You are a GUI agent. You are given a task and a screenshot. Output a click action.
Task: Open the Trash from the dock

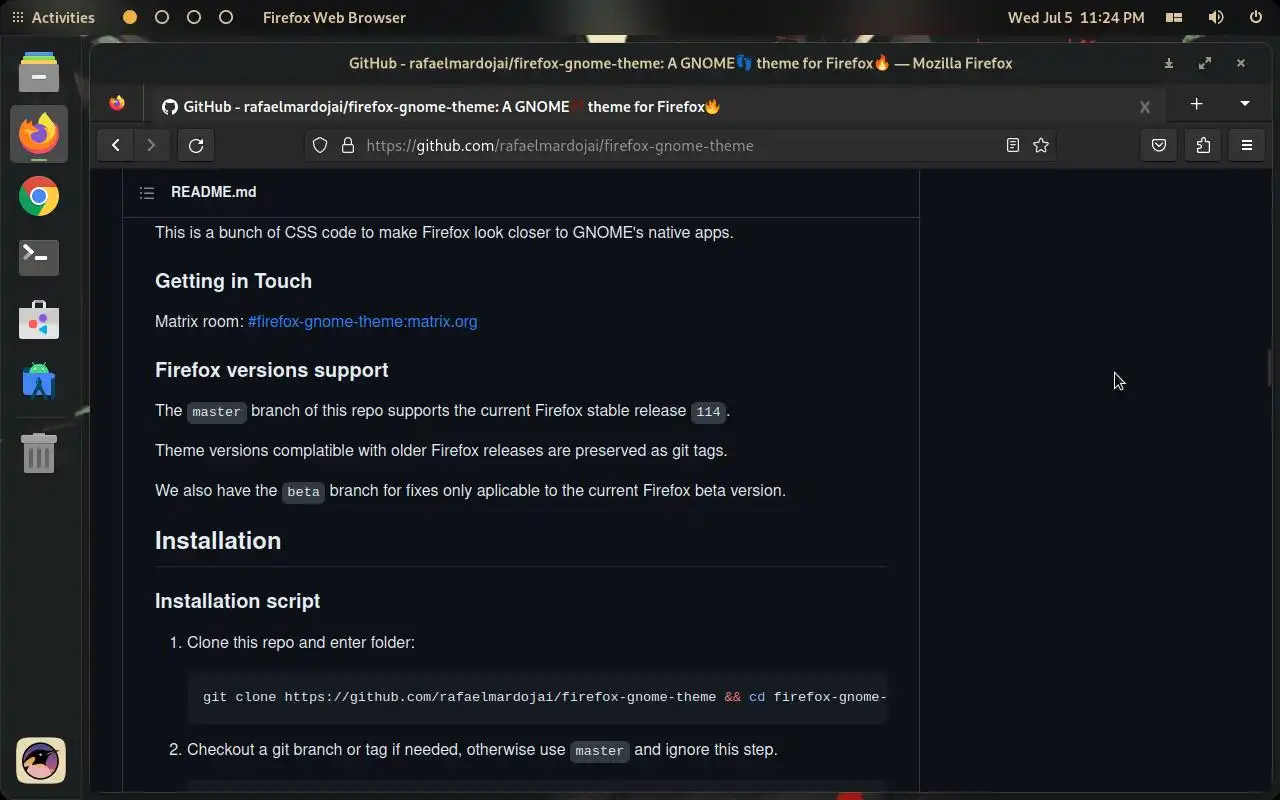[39, 453]
